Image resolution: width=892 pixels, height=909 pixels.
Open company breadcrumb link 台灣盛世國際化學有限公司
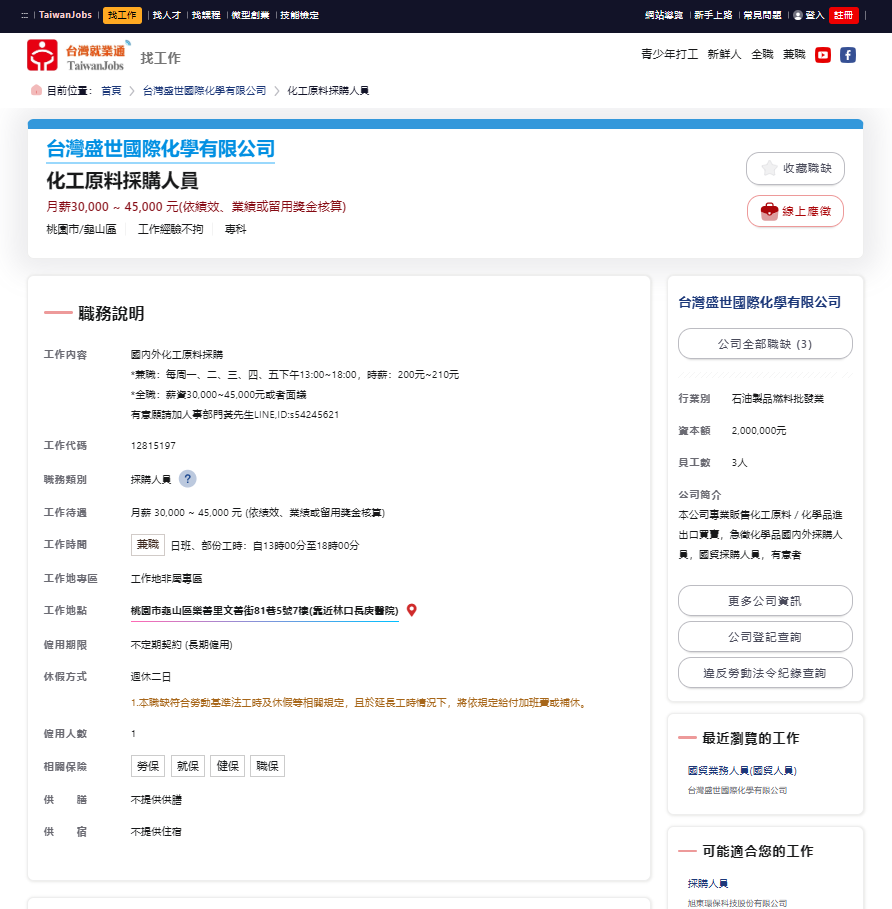(204, 90)
